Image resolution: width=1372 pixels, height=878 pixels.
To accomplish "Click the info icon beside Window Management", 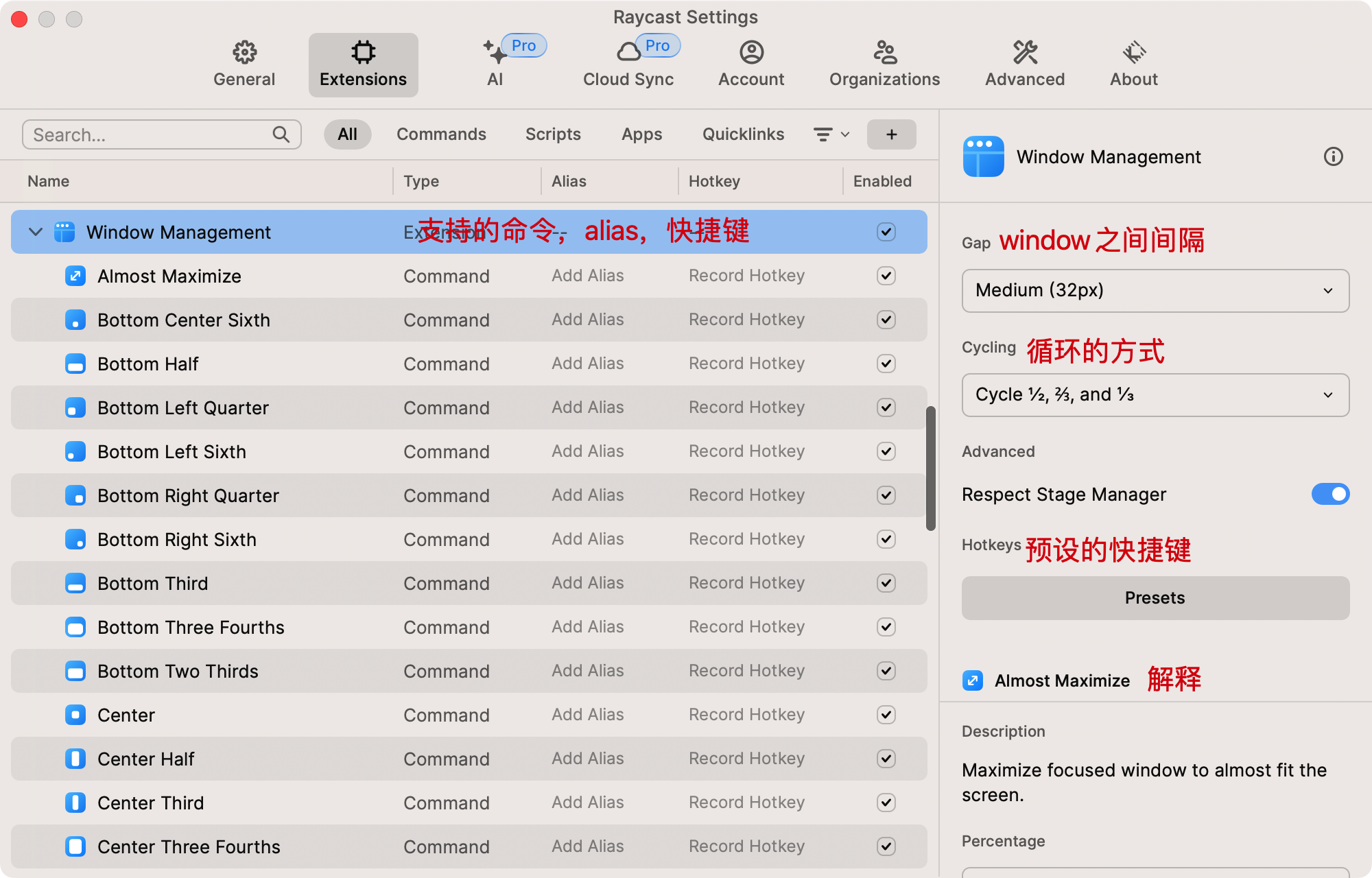I will pyautogui.click(x=1333, y=157).
